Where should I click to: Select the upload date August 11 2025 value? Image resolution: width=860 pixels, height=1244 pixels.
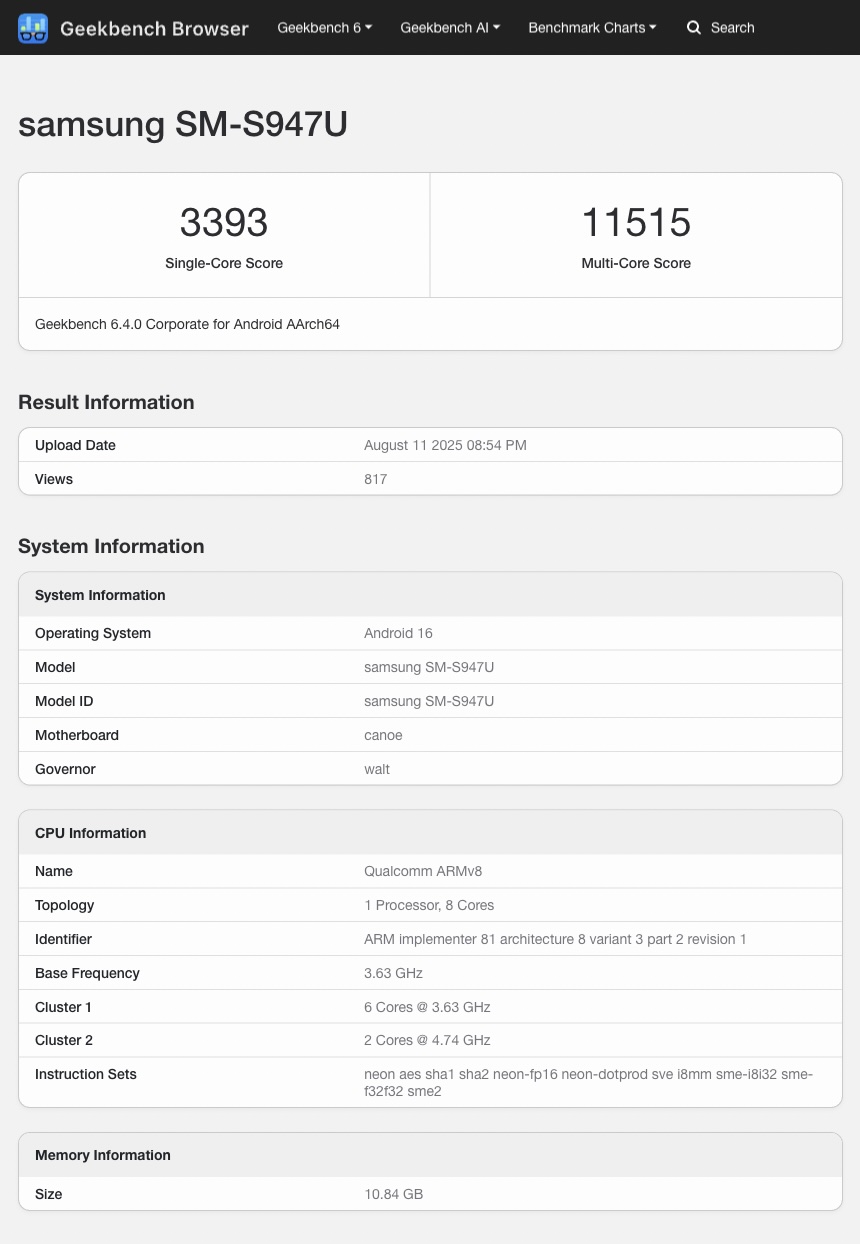(x=445, y=445)
